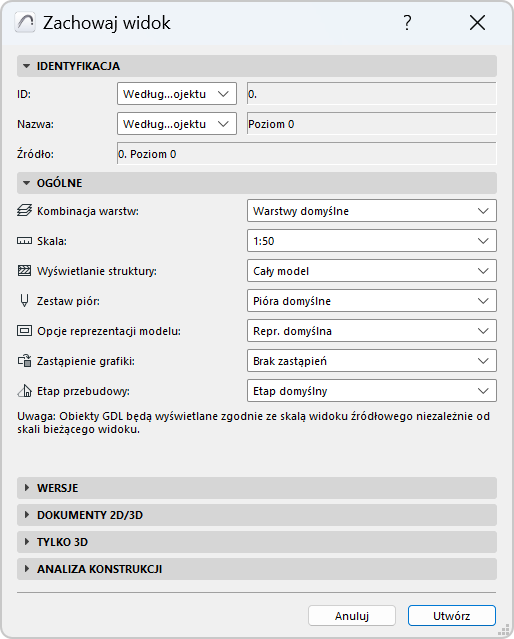Open the Cały model dropdown
The image size is (514, 639).
coord(372,271)
